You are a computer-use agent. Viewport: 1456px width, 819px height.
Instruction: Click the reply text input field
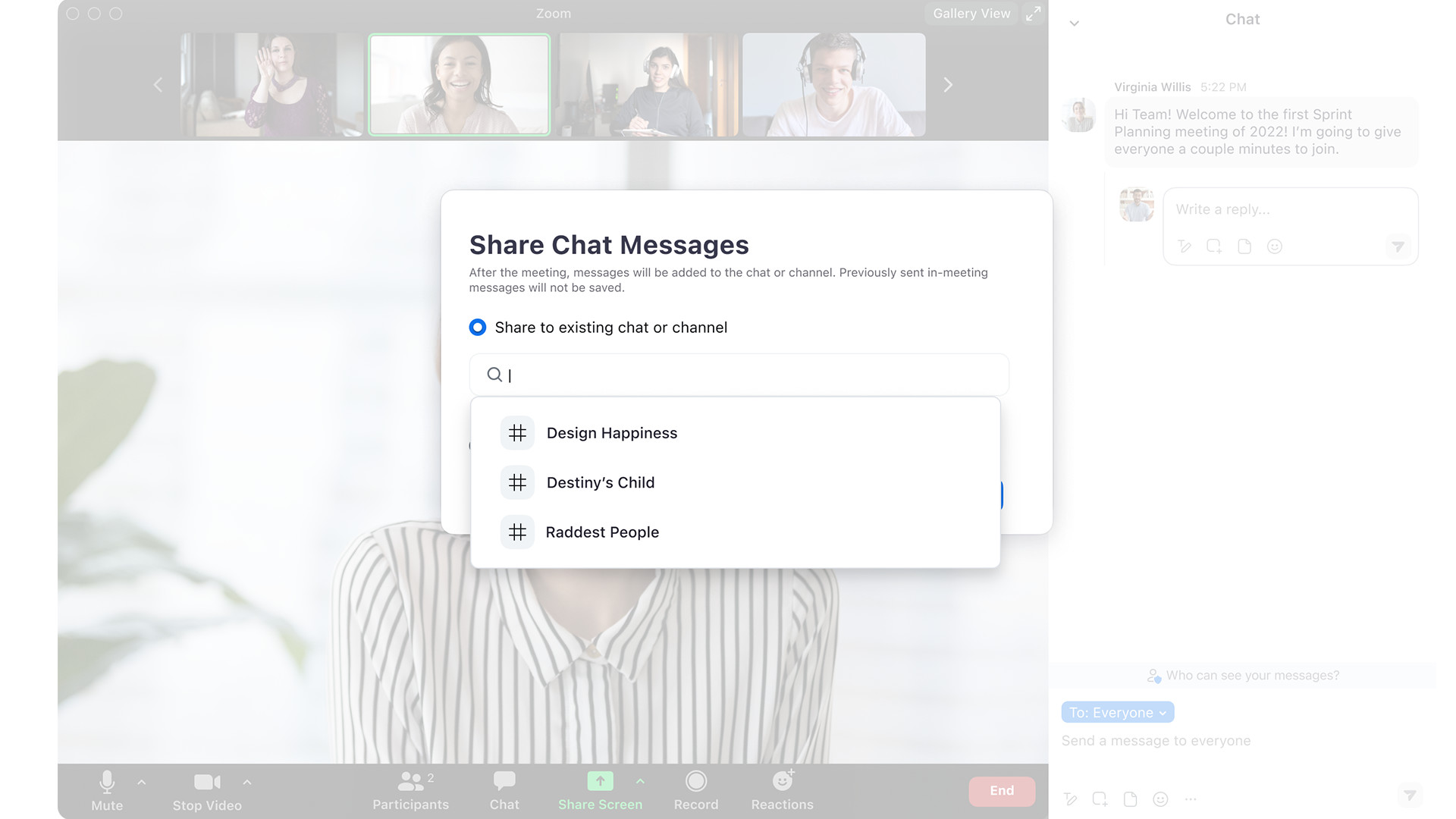1289,208
